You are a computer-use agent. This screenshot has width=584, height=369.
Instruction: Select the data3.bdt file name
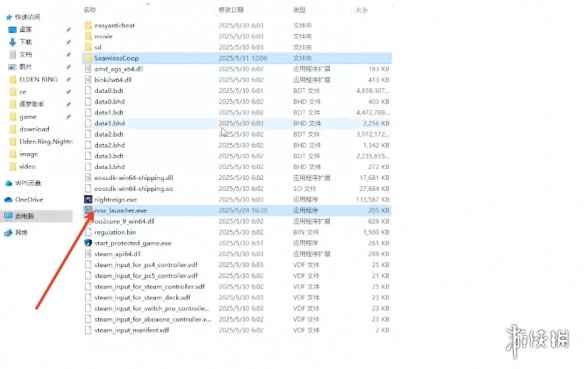point(109,156)
